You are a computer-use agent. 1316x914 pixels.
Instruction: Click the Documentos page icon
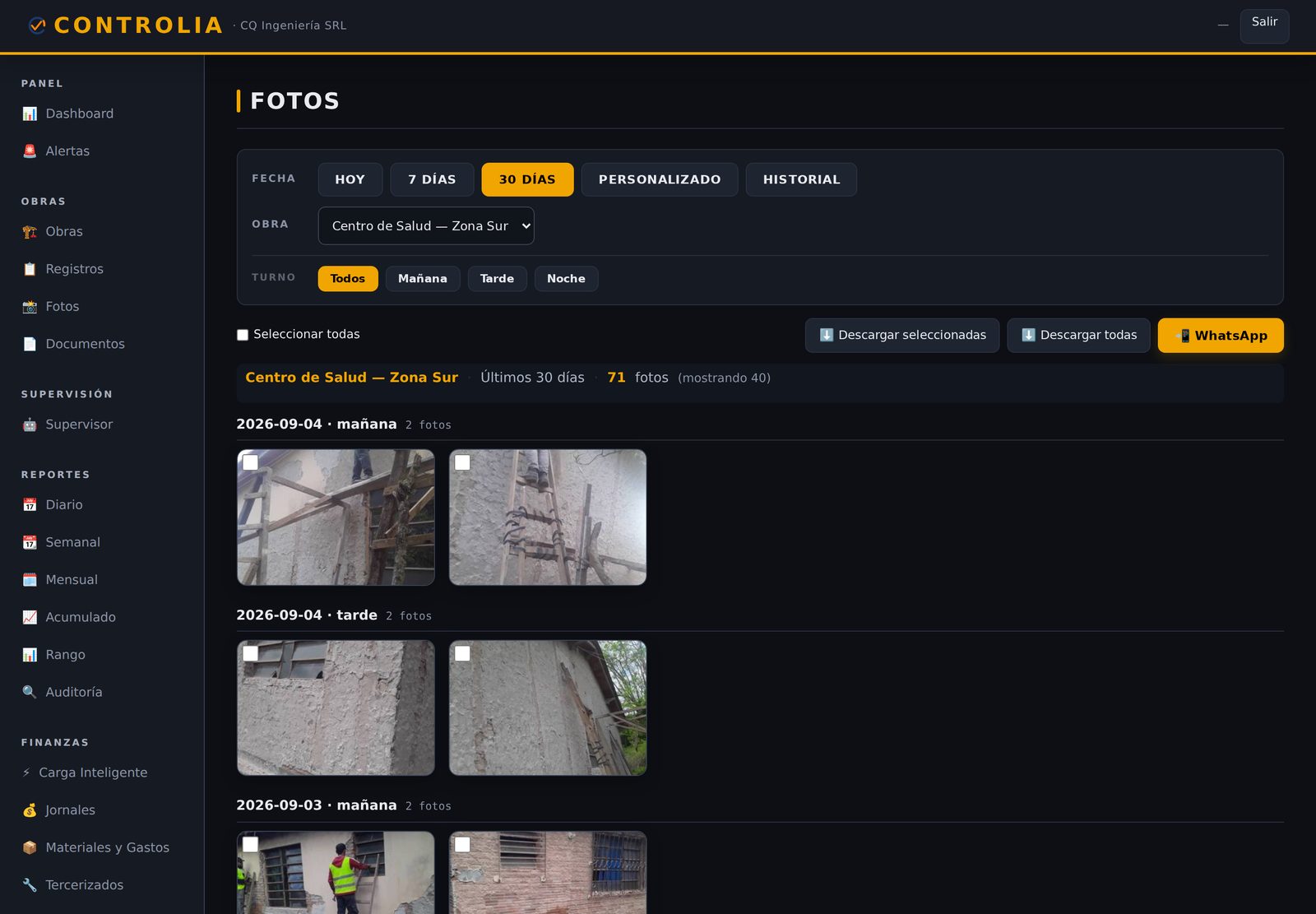(30, 344)
